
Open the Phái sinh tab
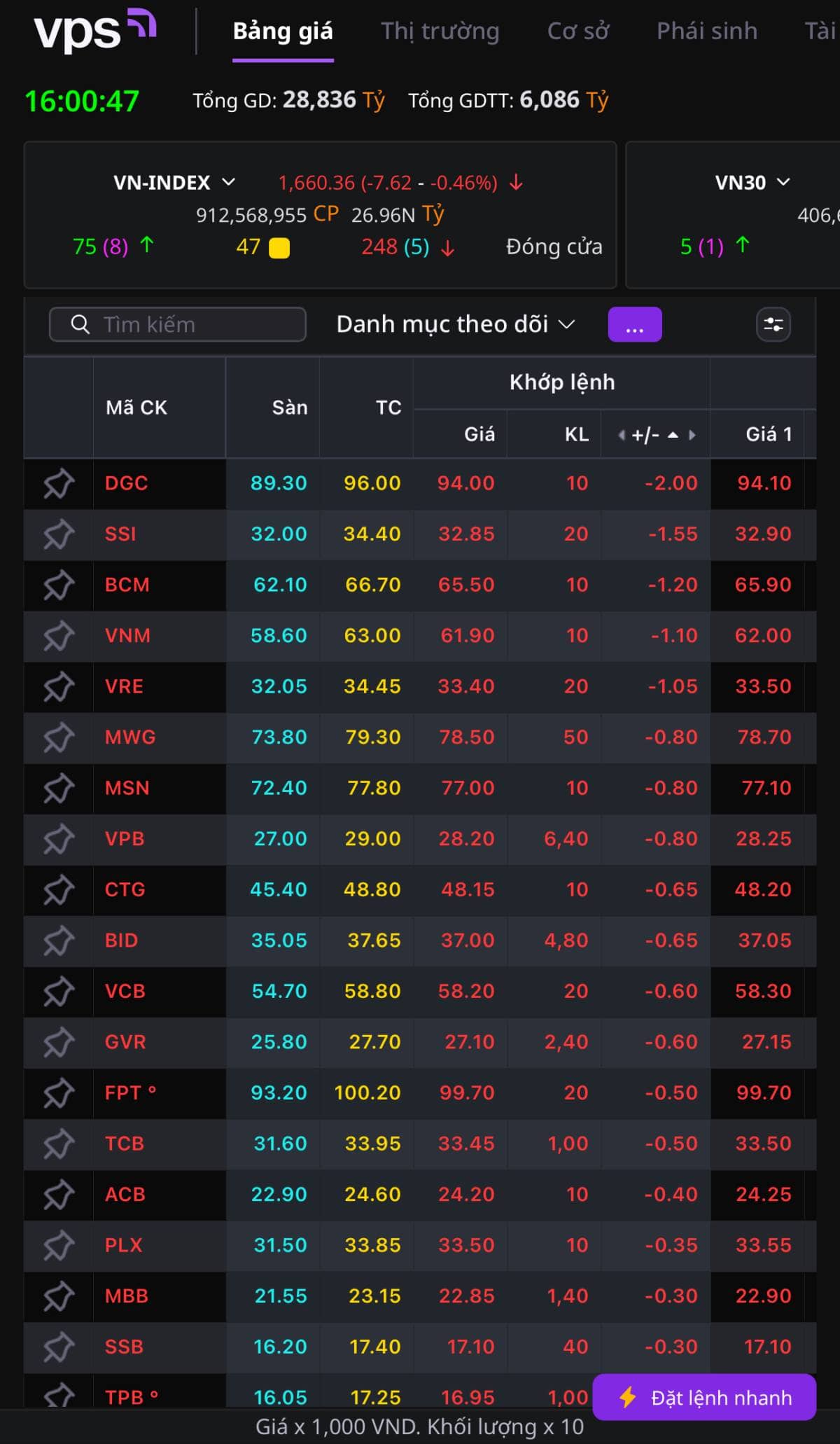pyautogui.click(x=707, y=31)
